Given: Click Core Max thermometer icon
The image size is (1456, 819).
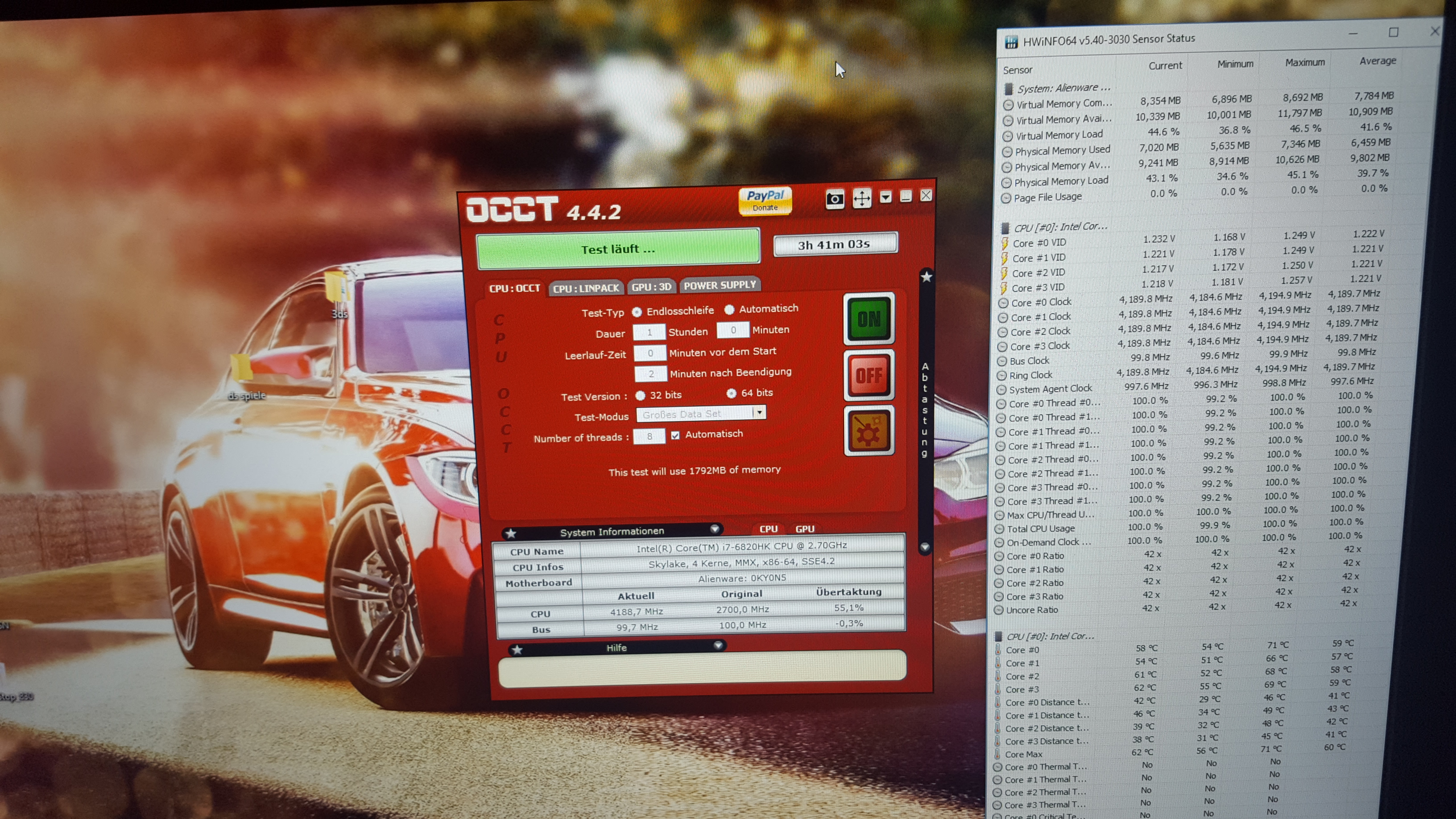Looking at the screenshot, I should pyautogui.click(x=997, y=755).
